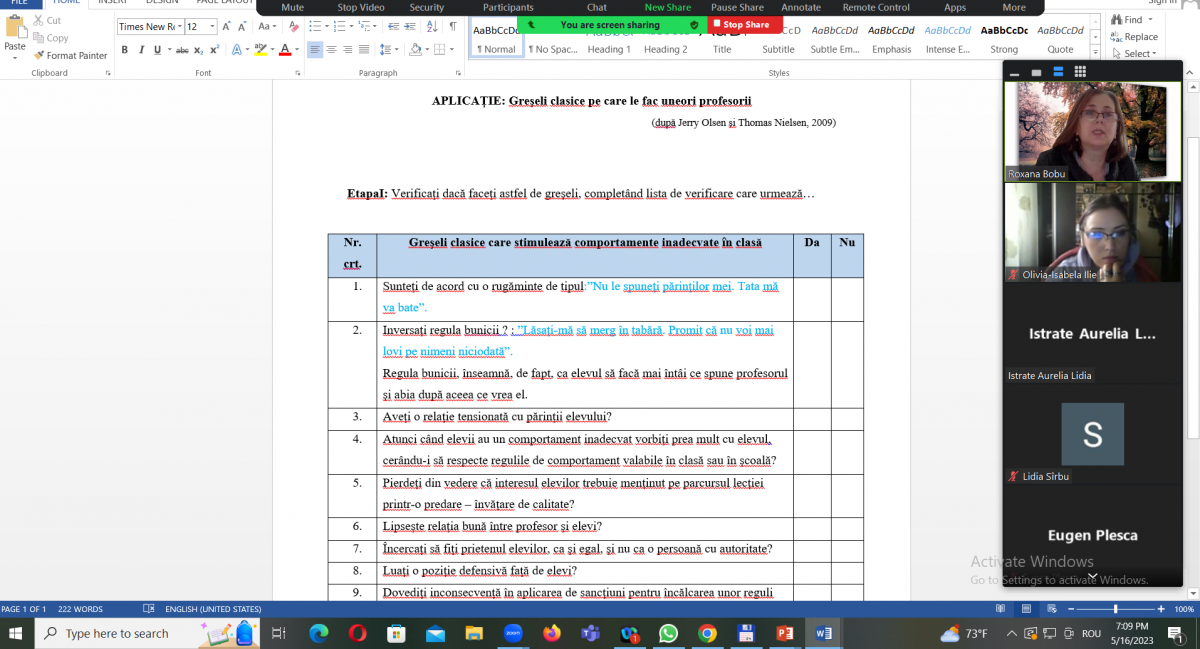Click the red font color swatch
This screenshot has height=649, width=1200.
point(284,50)
